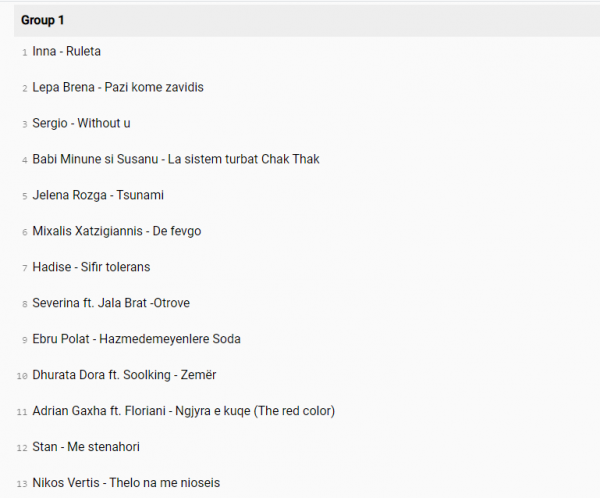Image resolution: width=600 pixels, height=498 pixels.
Task: Select Adrian Gaxha ft. Floriani entry
Action: [x=183, y=411]
